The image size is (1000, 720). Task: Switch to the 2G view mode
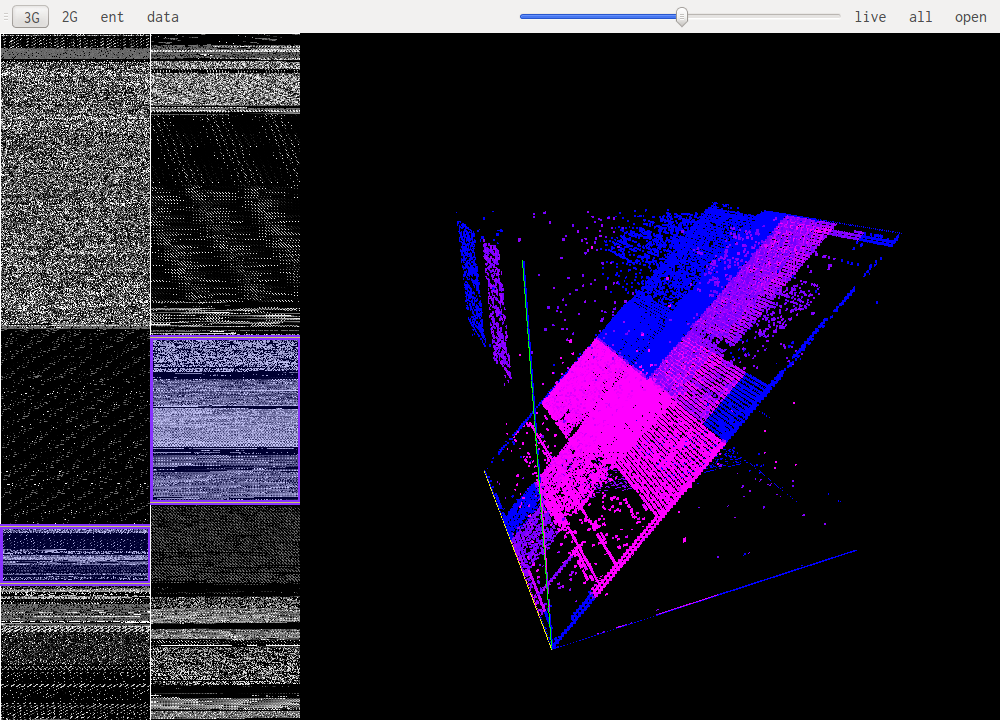70,17
